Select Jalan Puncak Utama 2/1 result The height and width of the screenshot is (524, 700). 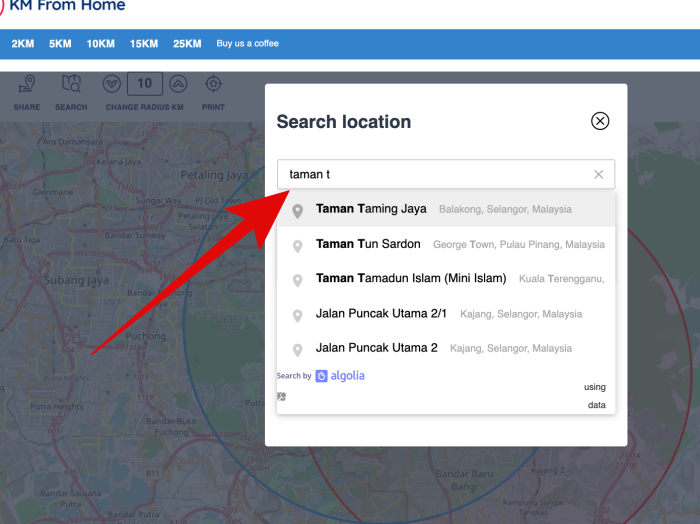pyautogui.click(x=381, y=313)
